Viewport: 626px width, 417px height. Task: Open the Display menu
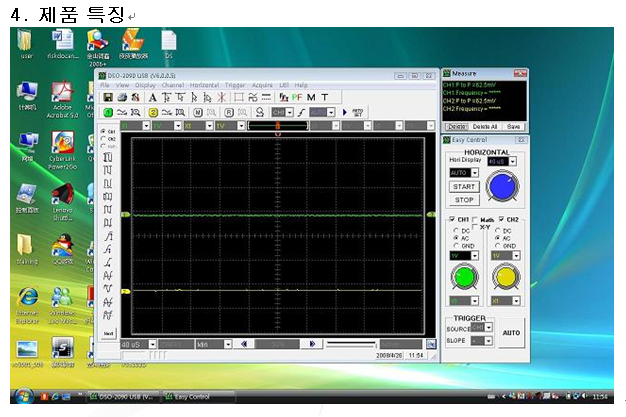click(x=145, y=85)
